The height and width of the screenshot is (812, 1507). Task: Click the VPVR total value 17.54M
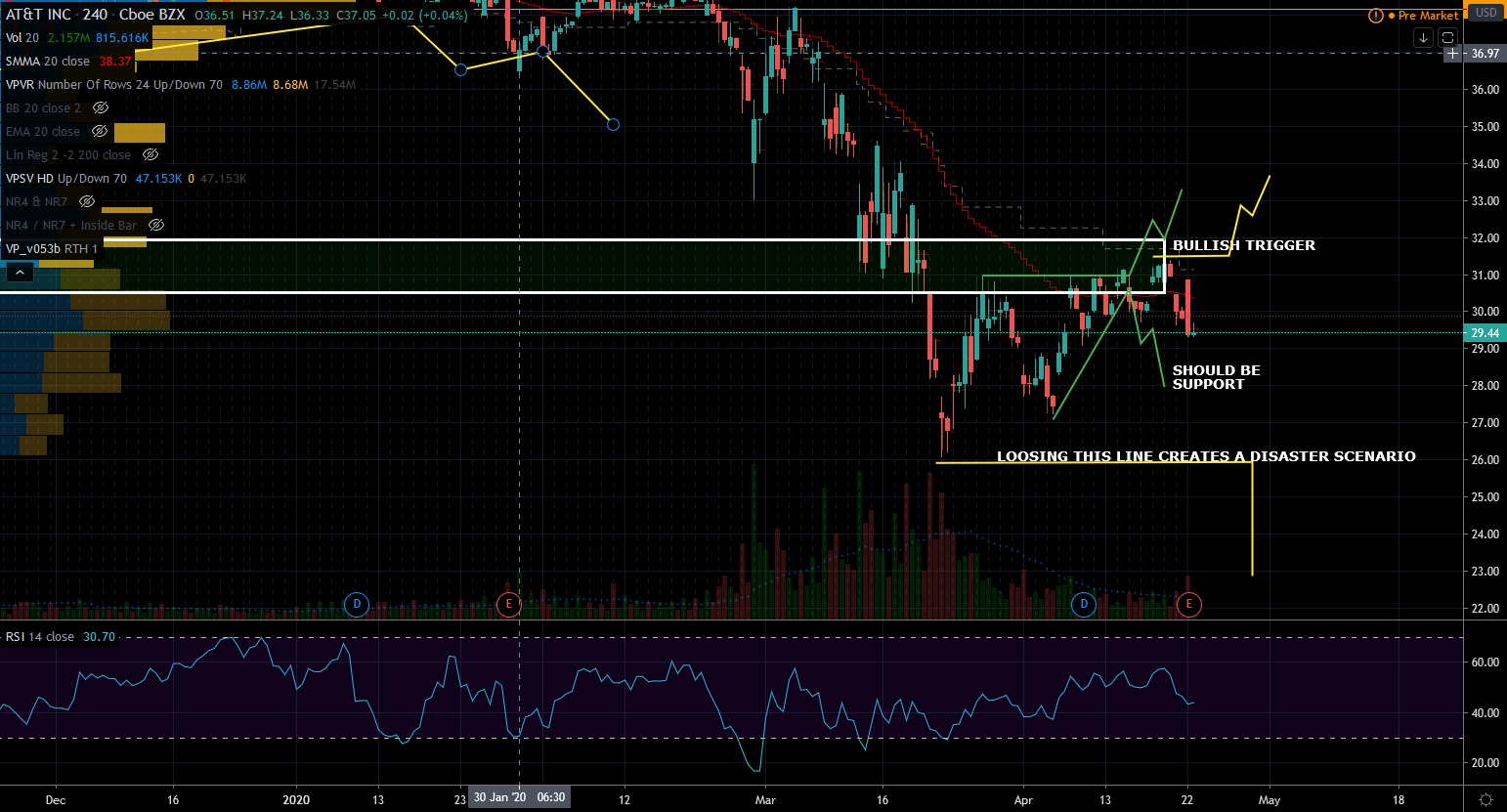coord(335,85)
